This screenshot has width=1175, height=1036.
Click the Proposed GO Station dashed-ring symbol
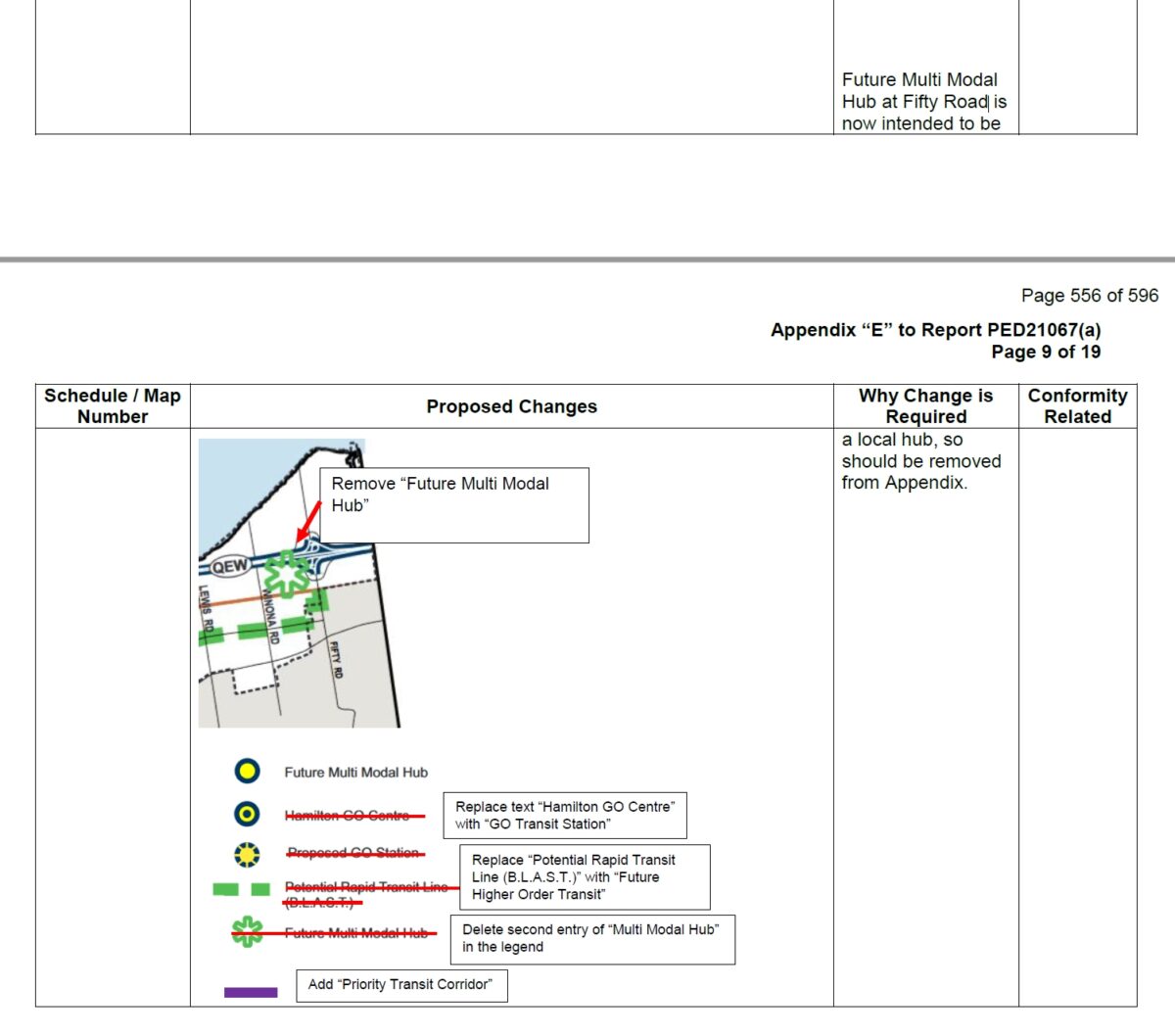pos(247,854)
